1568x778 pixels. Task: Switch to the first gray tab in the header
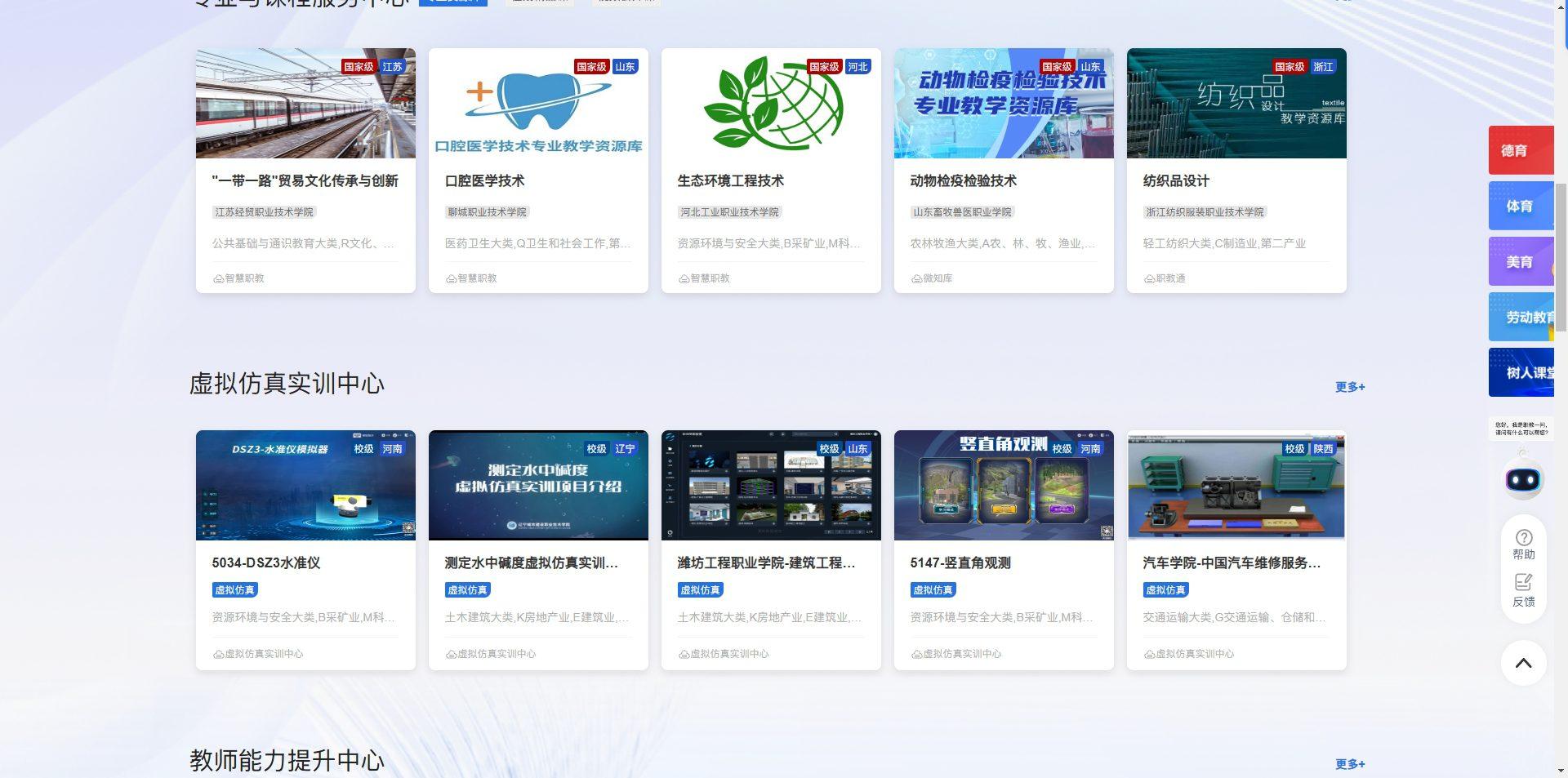tap(539, 2)
